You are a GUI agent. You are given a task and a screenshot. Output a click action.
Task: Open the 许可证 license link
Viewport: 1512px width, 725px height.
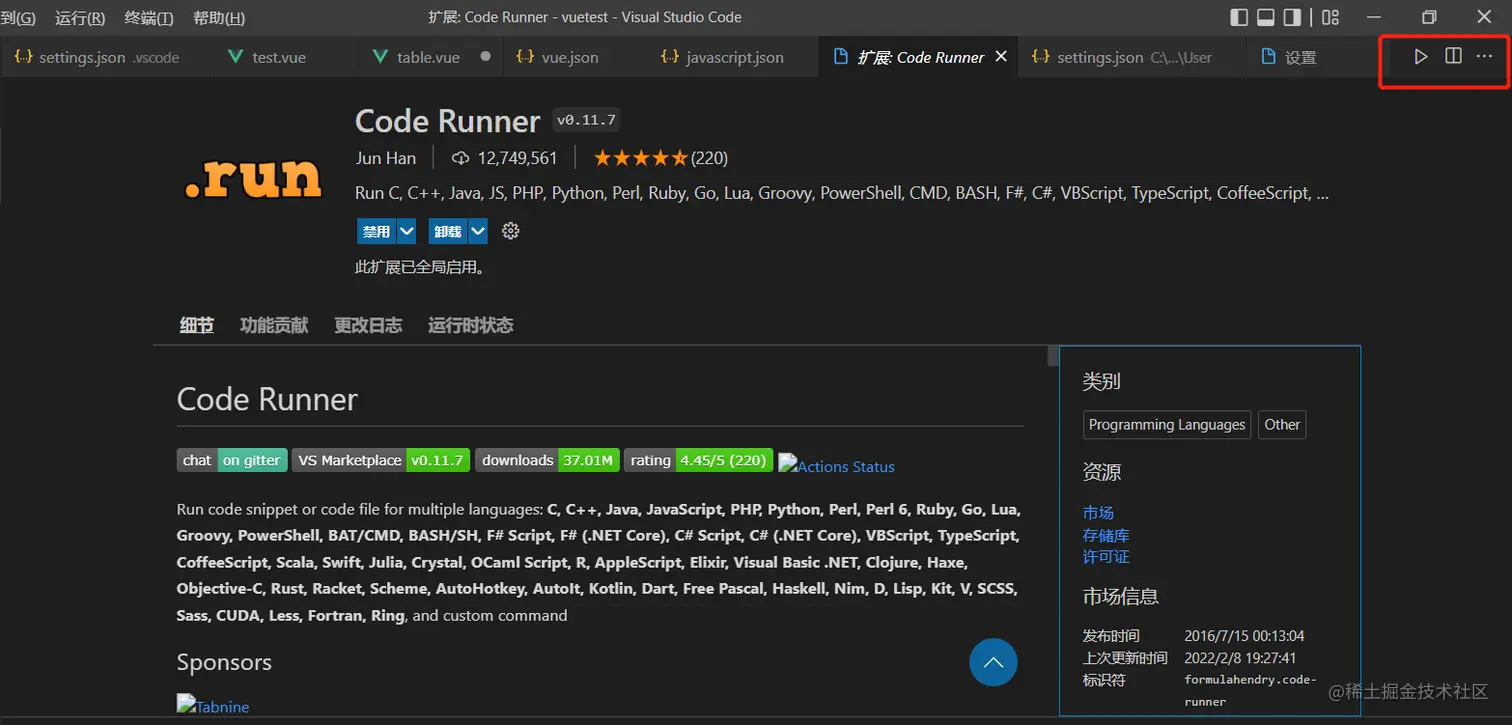(1106, 556)
